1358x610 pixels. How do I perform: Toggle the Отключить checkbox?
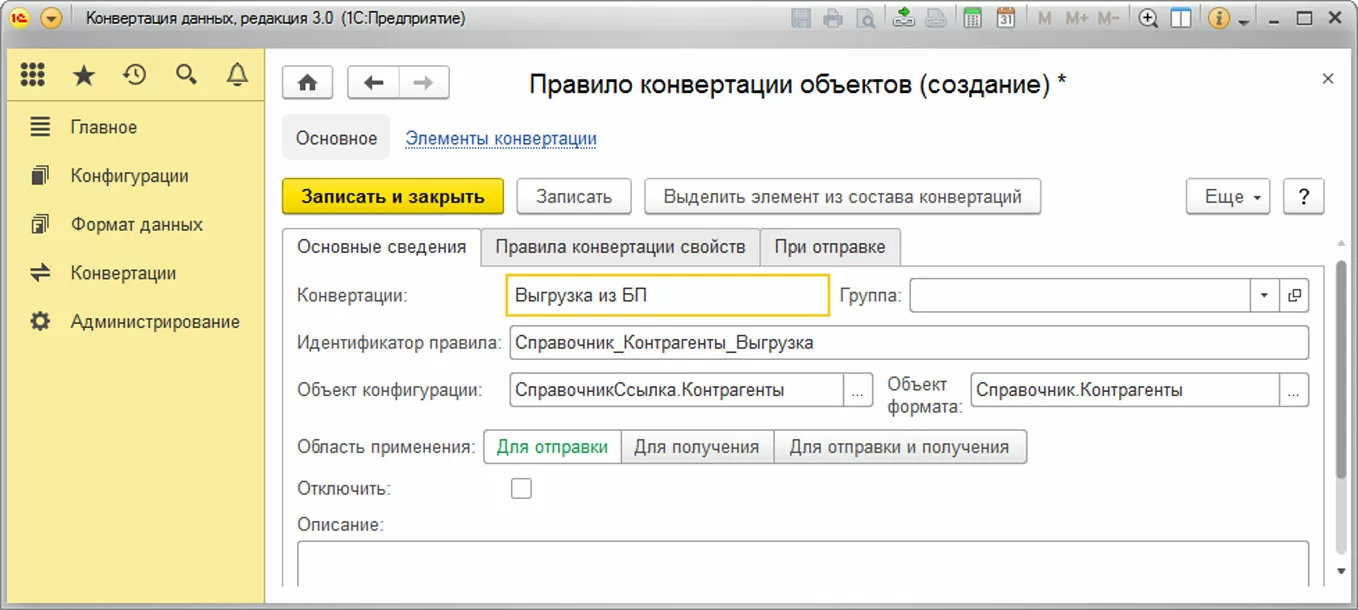pos(521,489)
